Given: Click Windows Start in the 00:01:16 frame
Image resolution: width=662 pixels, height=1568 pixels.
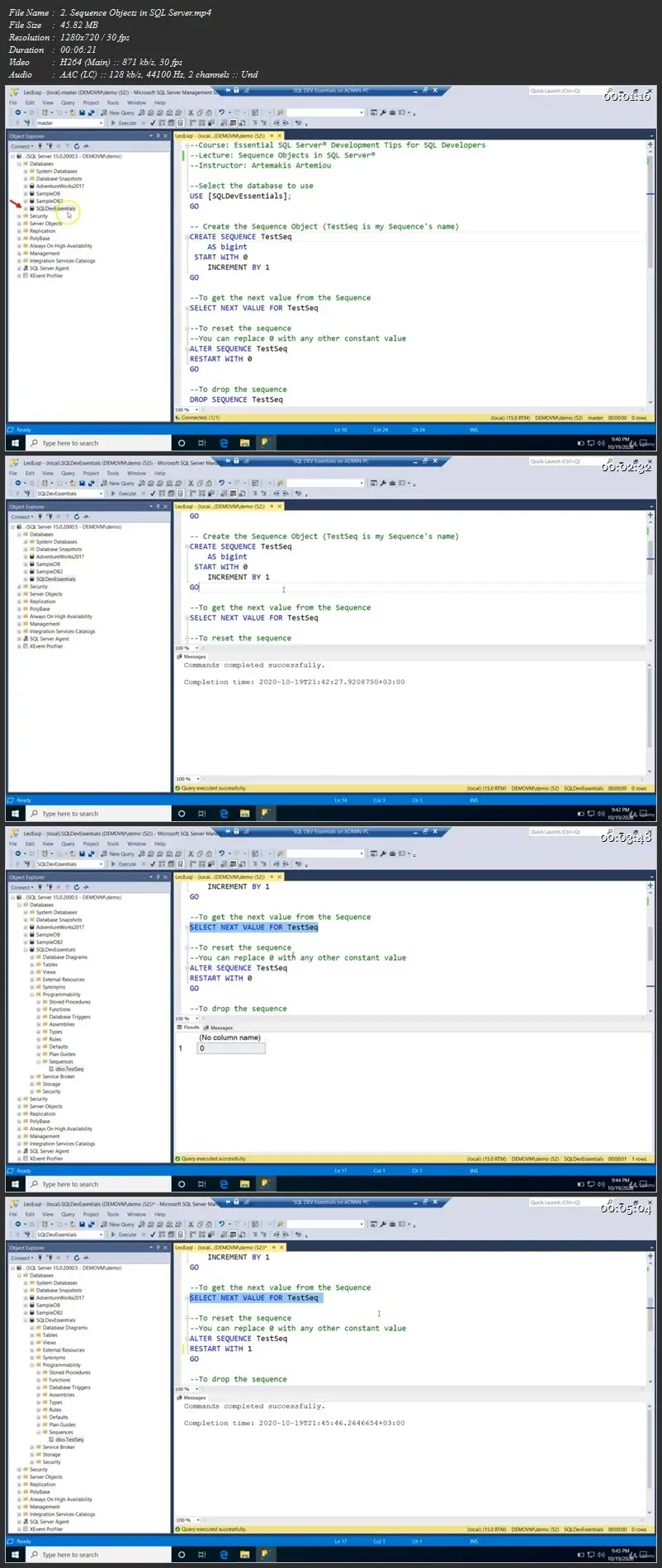Looking at the screenshot, I should tap(15, 443).
